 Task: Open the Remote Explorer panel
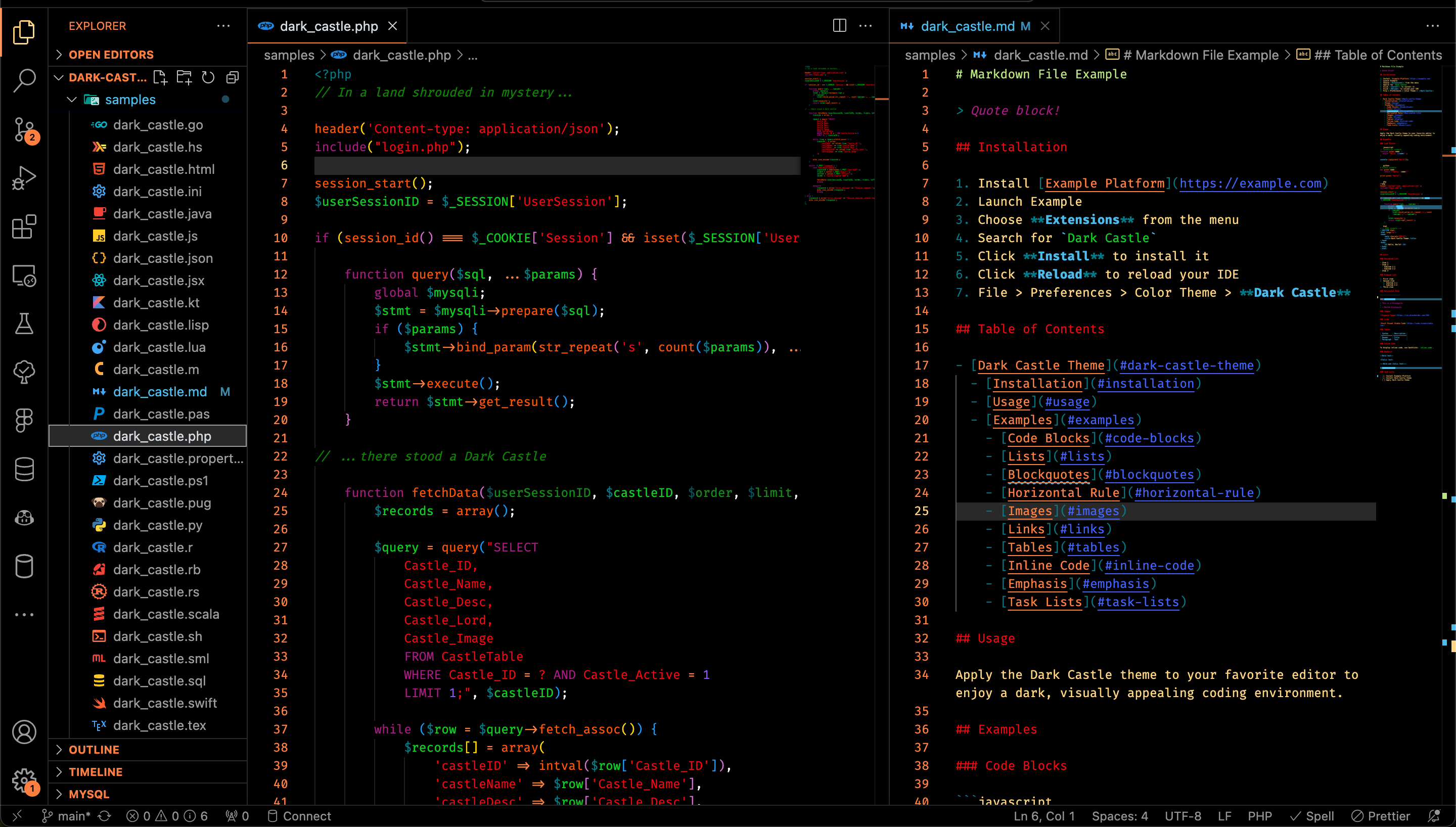tap(25, 275)
